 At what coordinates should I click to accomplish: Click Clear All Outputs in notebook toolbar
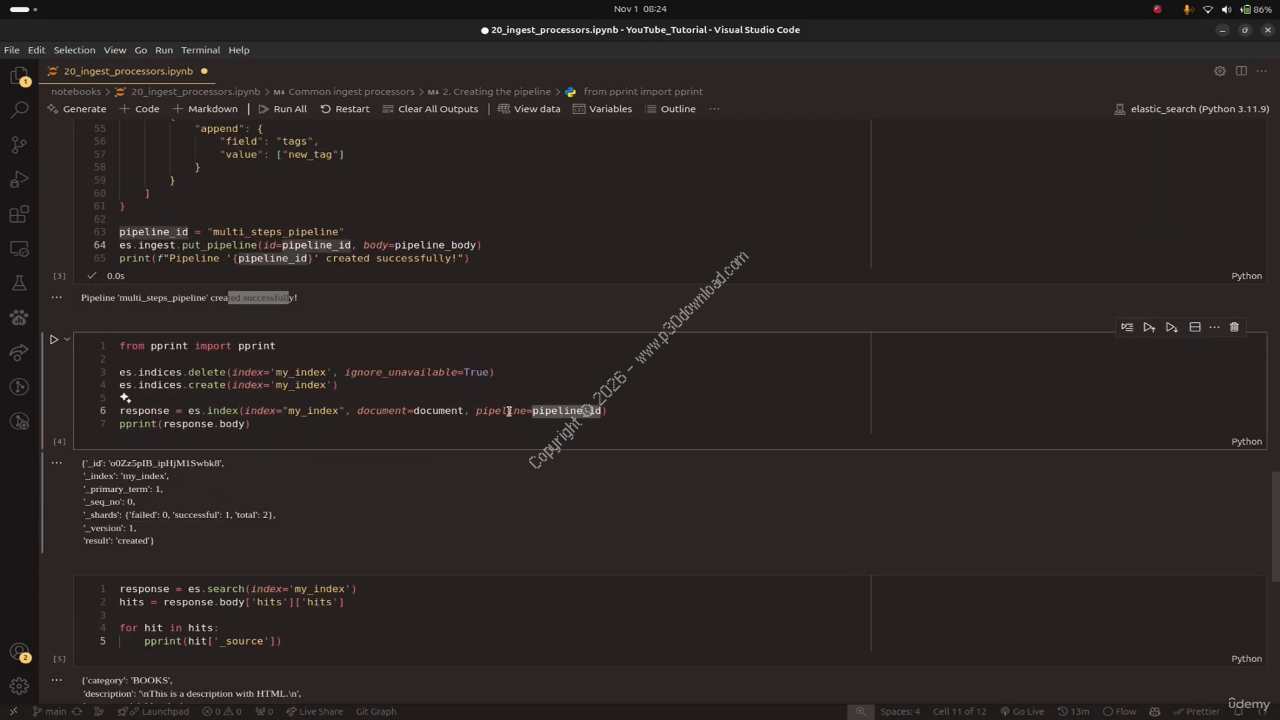430,109
